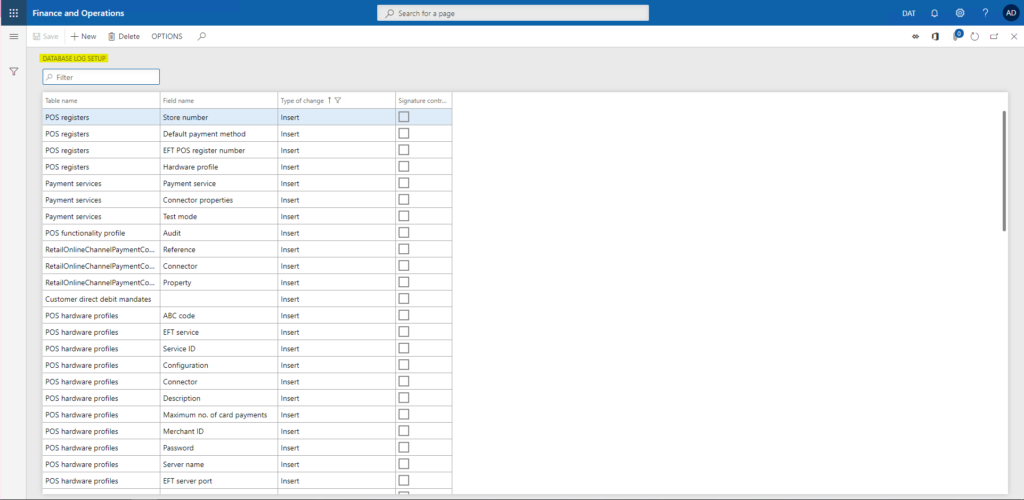1024x500 pixels.
Task: Select the Store number field cell
Action: coord(219,117)
